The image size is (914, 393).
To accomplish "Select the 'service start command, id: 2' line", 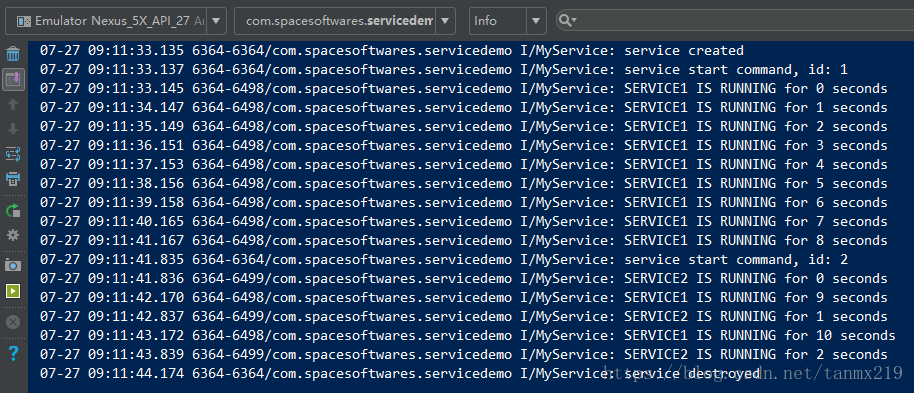I will click(444, 259).
